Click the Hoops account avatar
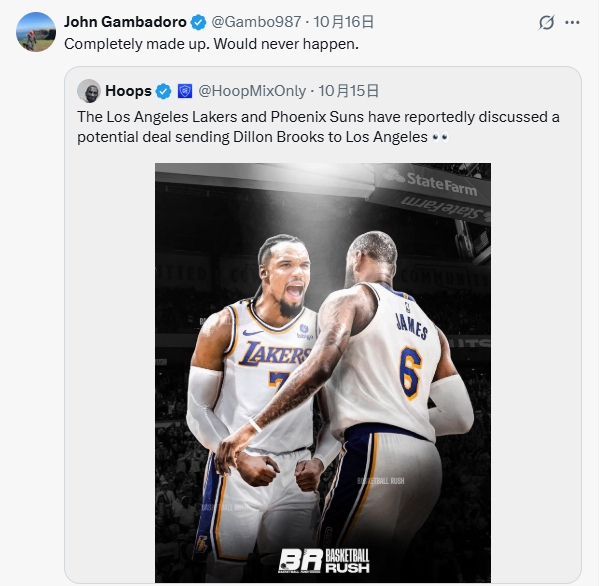 (x=89, y=91)
